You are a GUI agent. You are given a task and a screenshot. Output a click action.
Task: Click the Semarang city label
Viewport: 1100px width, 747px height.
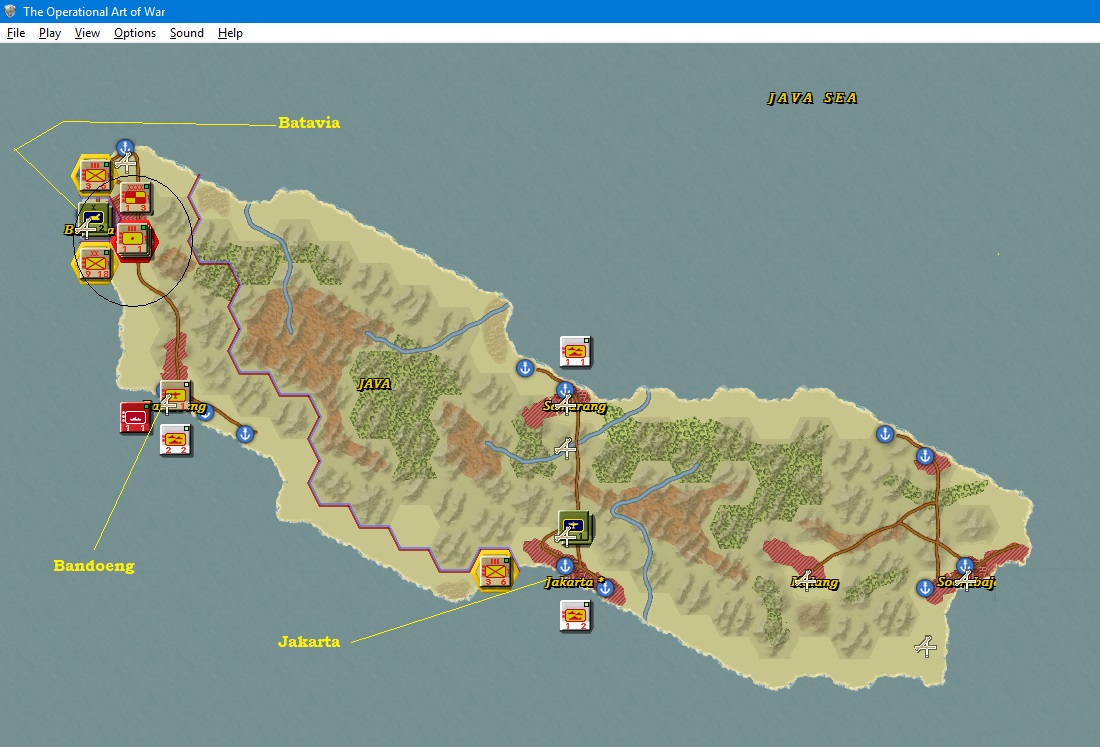point(575,406)
